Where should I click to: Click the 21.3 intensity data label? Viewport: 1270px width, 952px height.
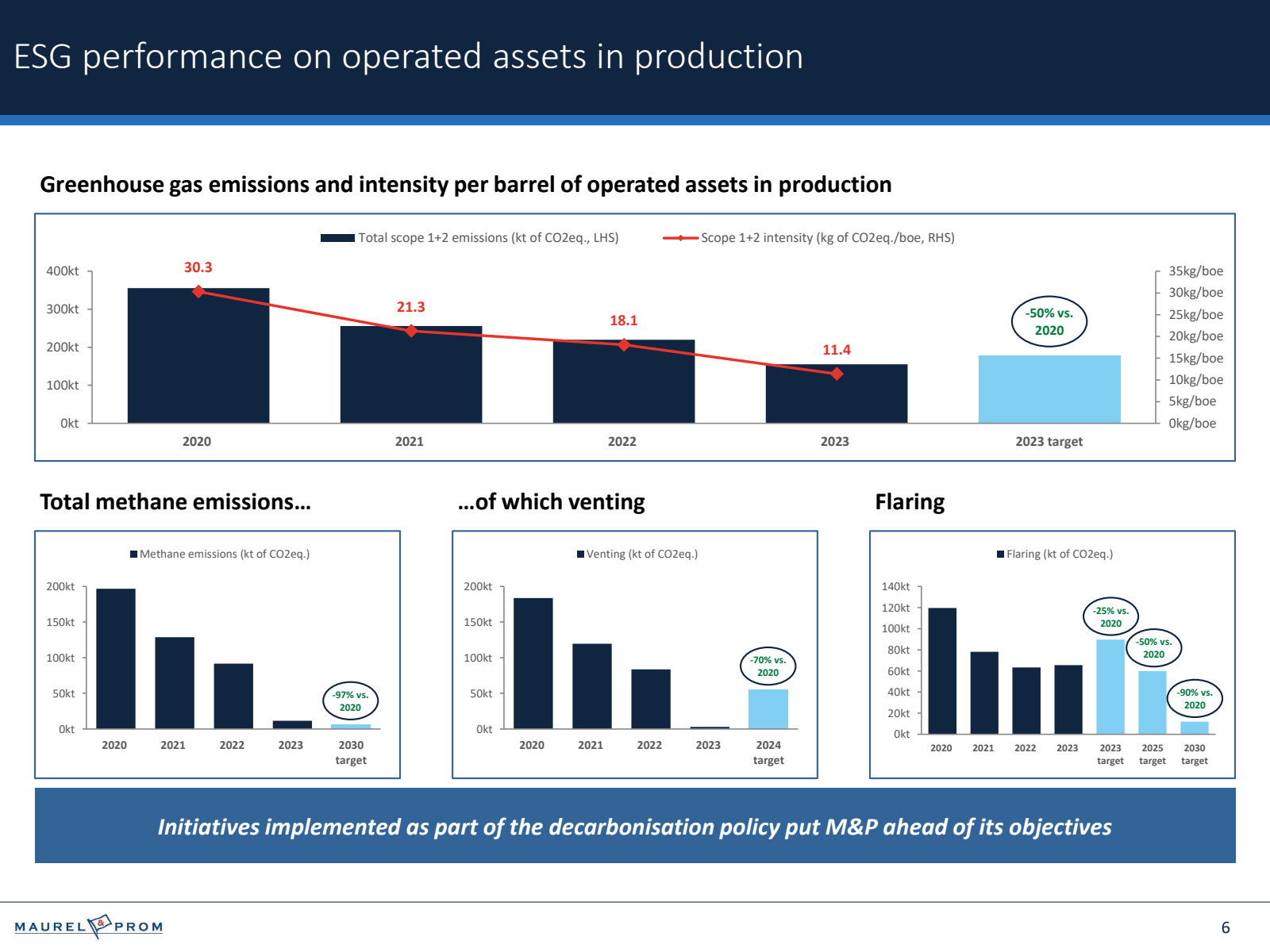click(411, 307)
